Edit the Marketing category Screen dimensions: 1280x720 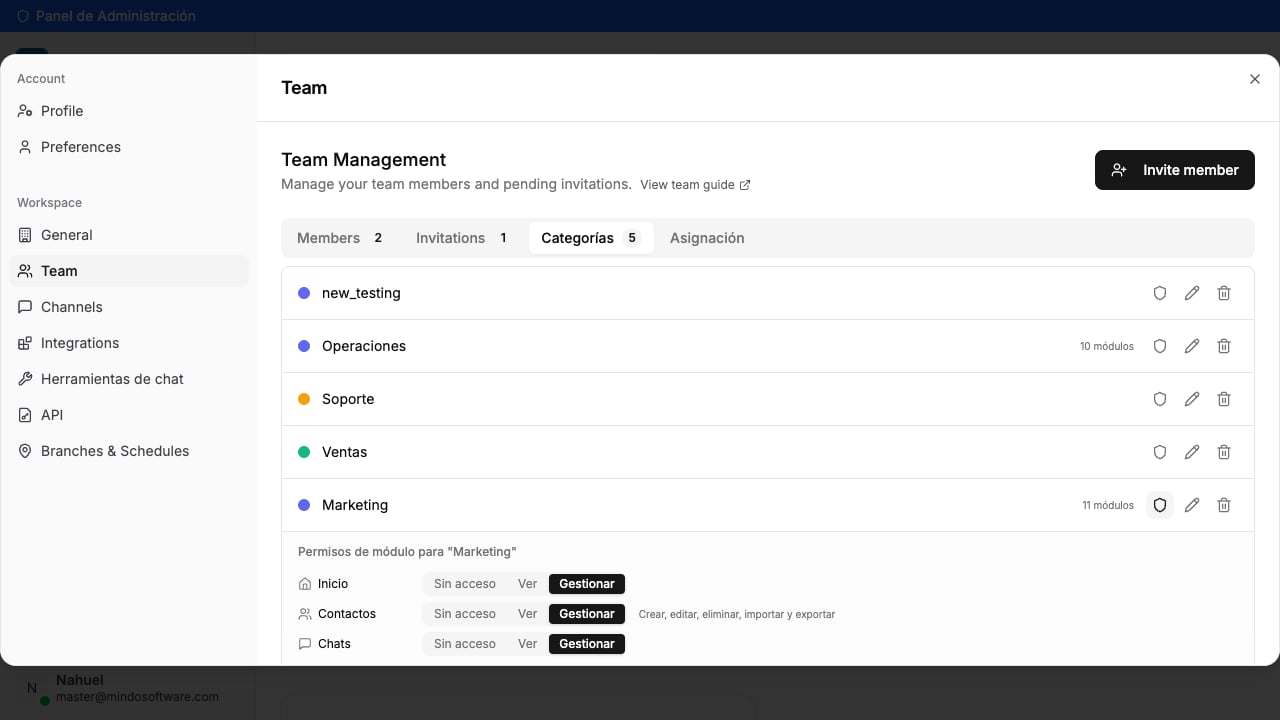[1192, 505]
